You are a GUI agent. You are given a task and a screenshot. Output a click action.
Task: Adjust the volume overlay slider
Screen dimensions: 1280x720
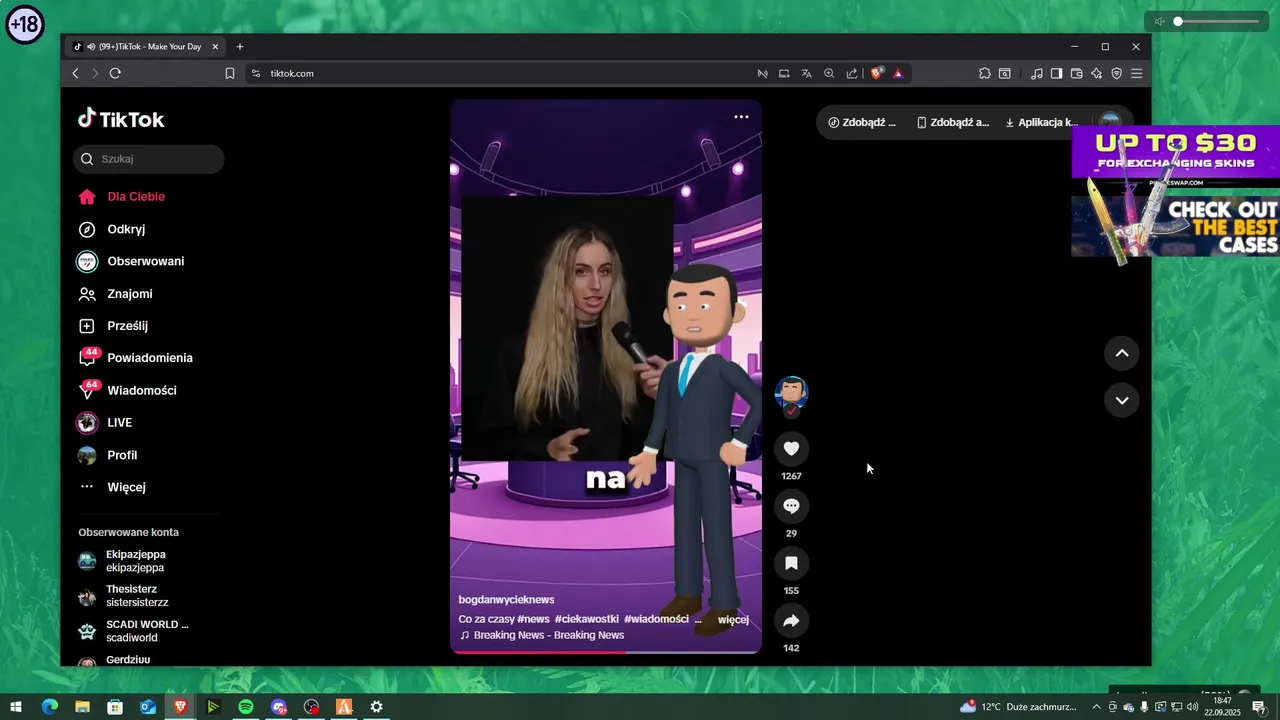(x=1216, y=21)
